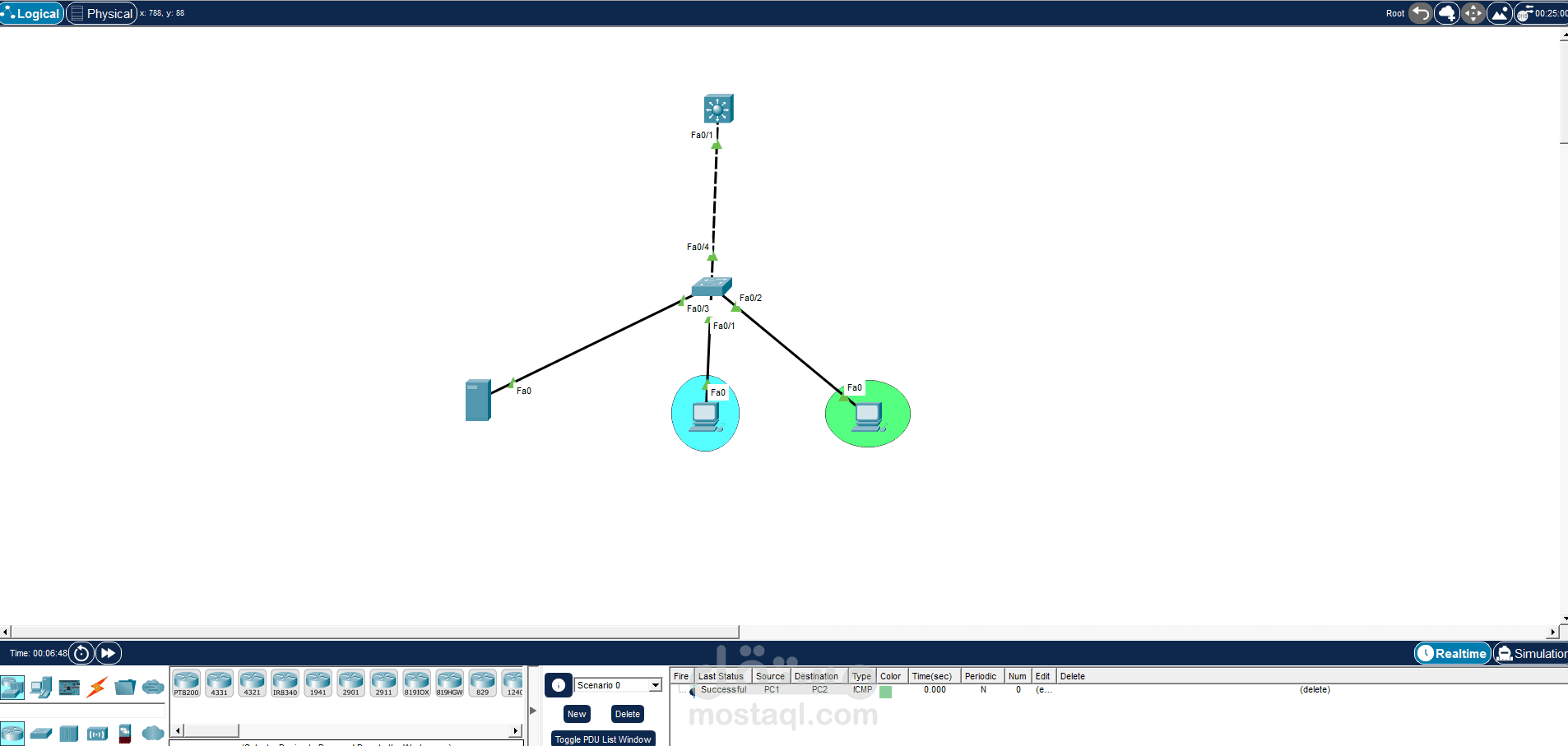Viewport: 1568px width, 746px height.
Task: Click the Set Tiled Background image icon
Action: (x=1500, y=13)
